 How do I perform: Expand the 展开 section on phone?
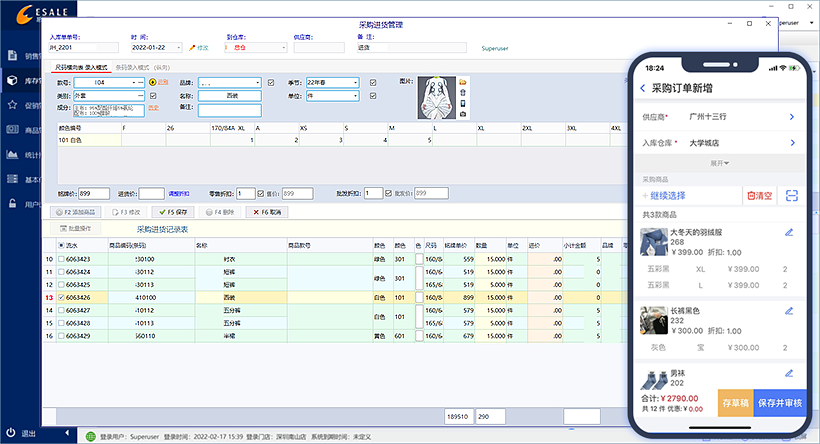(718, 162)
